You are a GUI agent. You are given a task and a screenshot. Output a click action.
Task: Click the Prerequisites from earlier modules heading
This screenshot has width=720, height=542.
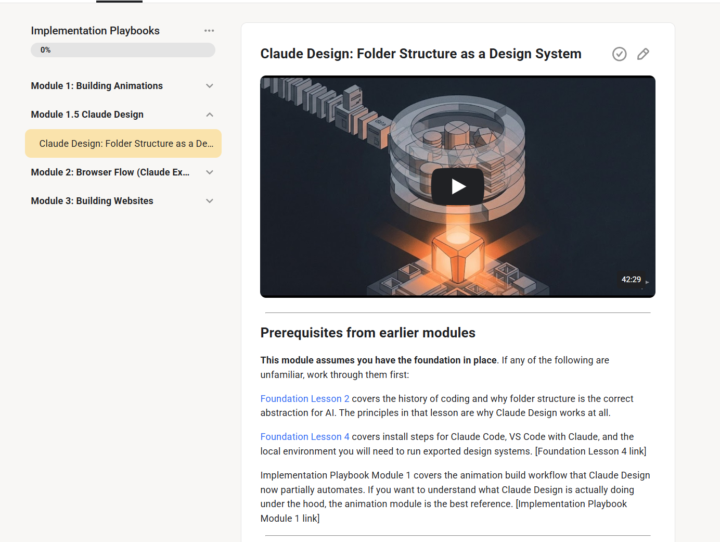(x=368, y=333)
